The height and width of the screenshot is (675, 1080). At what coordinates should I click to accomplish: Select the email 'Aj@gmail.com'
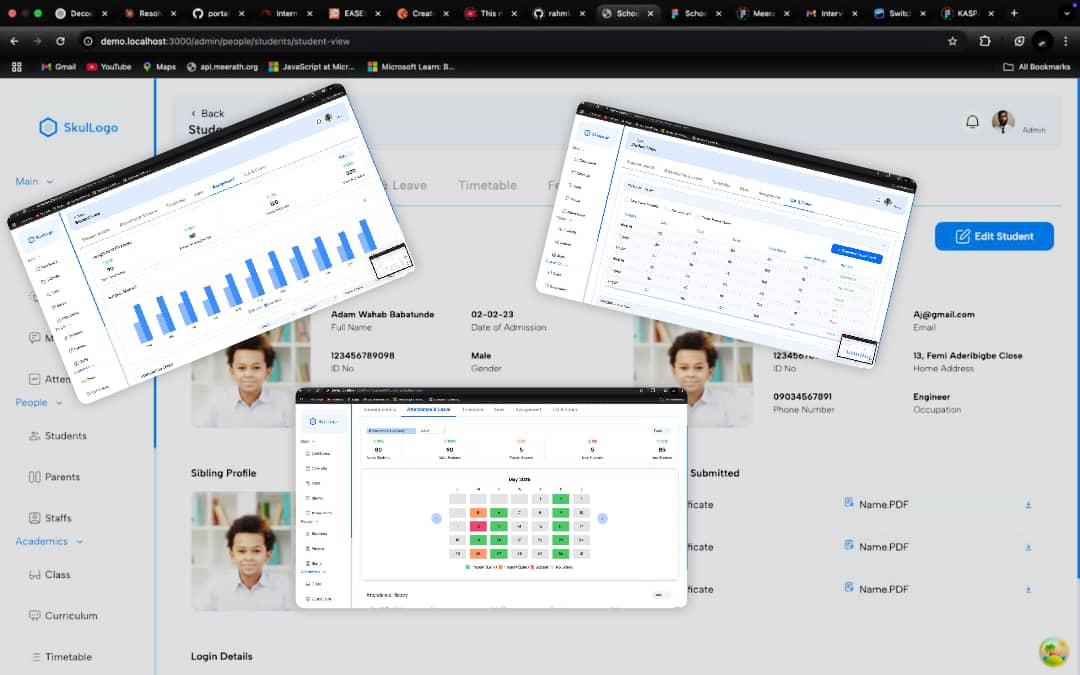point(944,314)
